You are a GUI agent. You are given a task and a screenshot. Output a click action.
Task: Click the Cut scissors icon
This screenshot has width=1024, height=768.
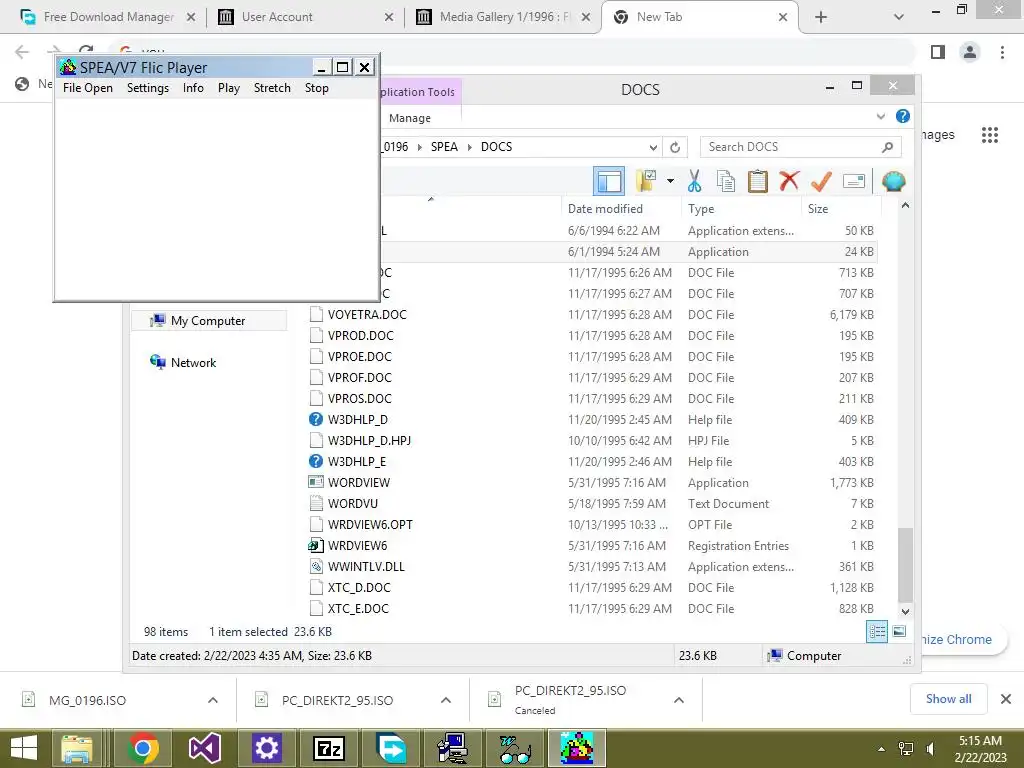(x=694, y=182)
